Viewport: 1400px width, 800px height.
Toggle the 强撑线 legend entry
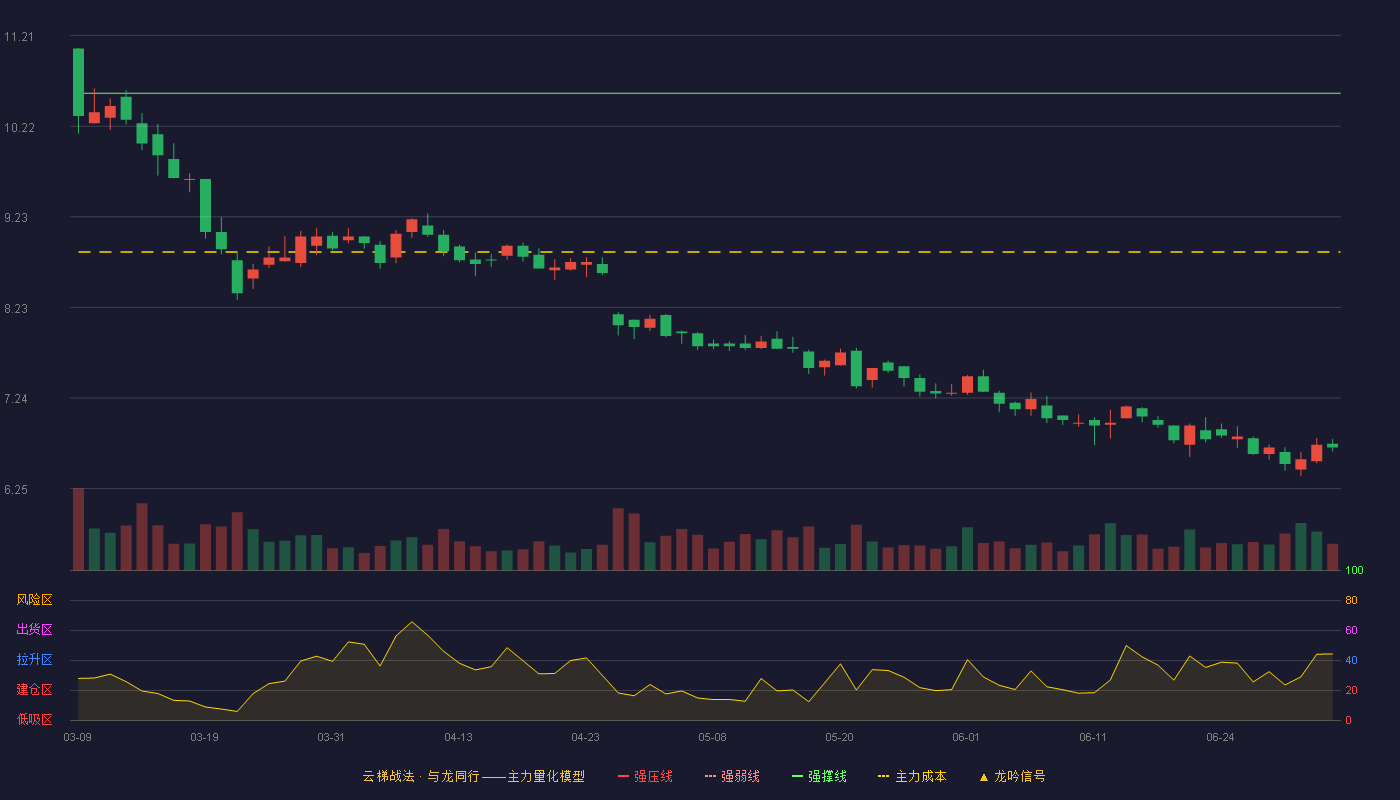click(x=819, y=776)
